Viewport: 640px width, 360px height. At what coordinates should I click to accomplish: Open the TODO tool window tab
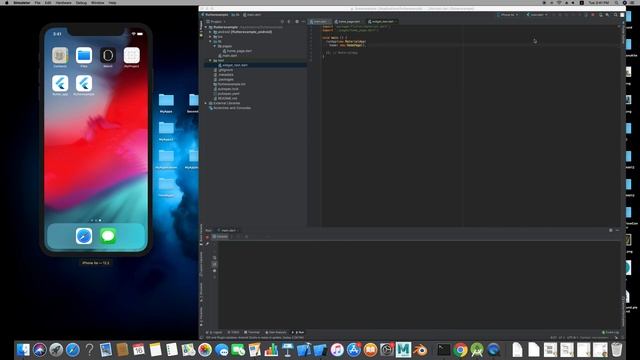[x=233, y=332]
